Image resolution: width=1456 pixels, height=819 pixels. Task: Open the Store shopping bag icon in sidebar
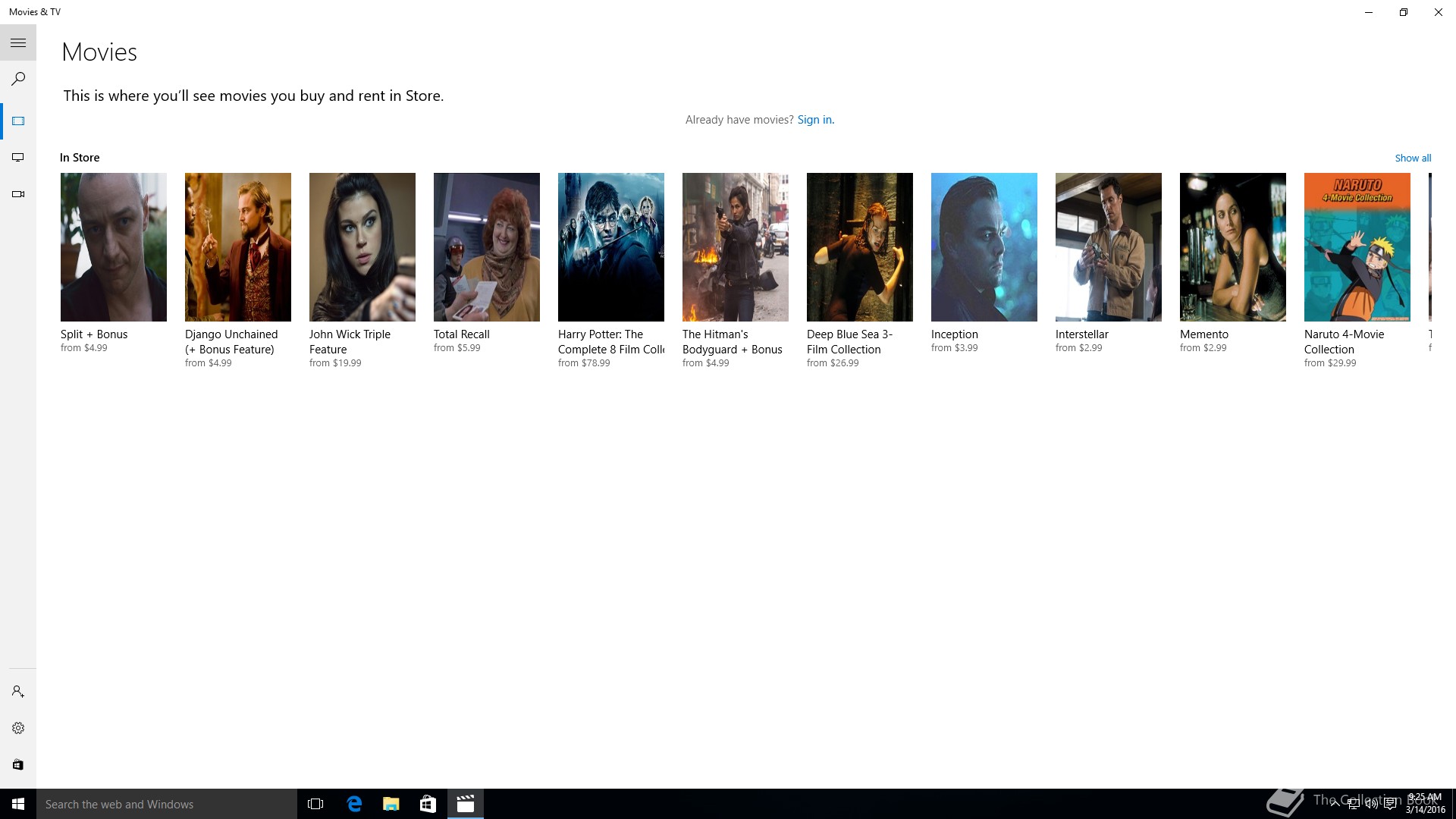pyautogui.click(x=18, y=764)
